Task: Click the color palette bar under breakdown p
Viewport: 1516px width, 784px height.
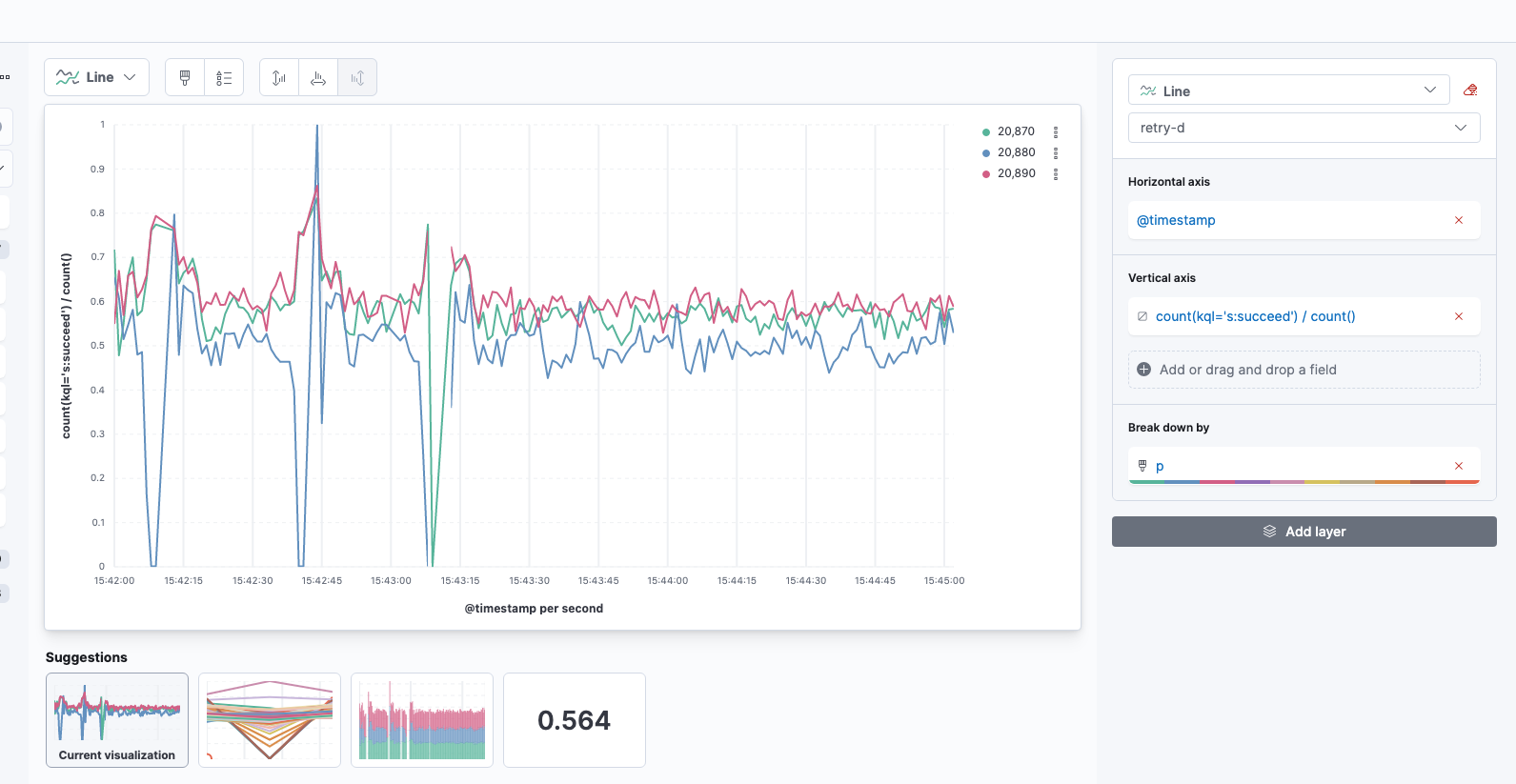Action: coord(1304,482)
